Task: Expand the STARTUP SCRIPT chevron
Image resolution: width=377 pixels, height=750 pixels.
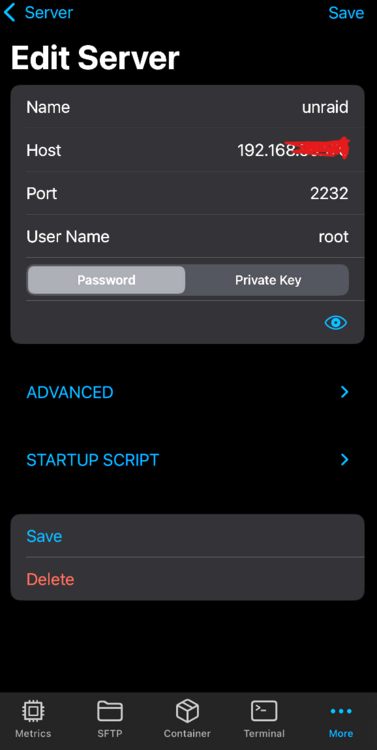Action: click(344, 460)
